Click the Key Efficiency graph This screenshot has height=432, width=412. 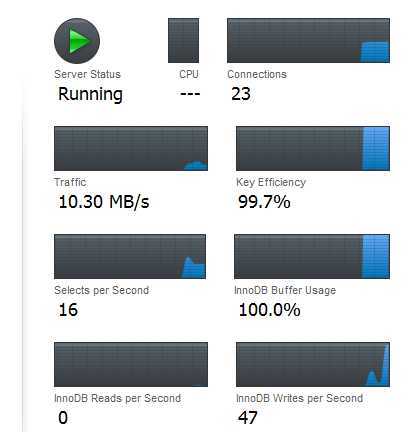[x=313, y=148]
